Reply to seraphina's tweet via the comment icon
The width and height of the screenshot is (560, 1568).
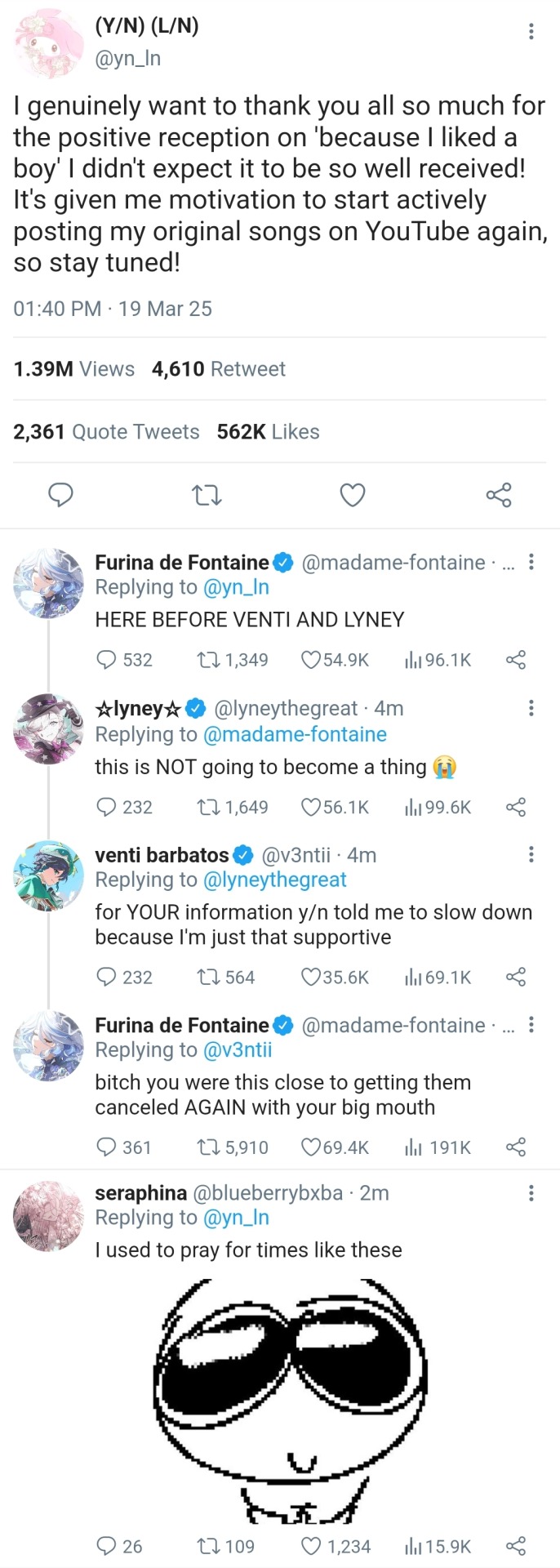coord(106,1546)
